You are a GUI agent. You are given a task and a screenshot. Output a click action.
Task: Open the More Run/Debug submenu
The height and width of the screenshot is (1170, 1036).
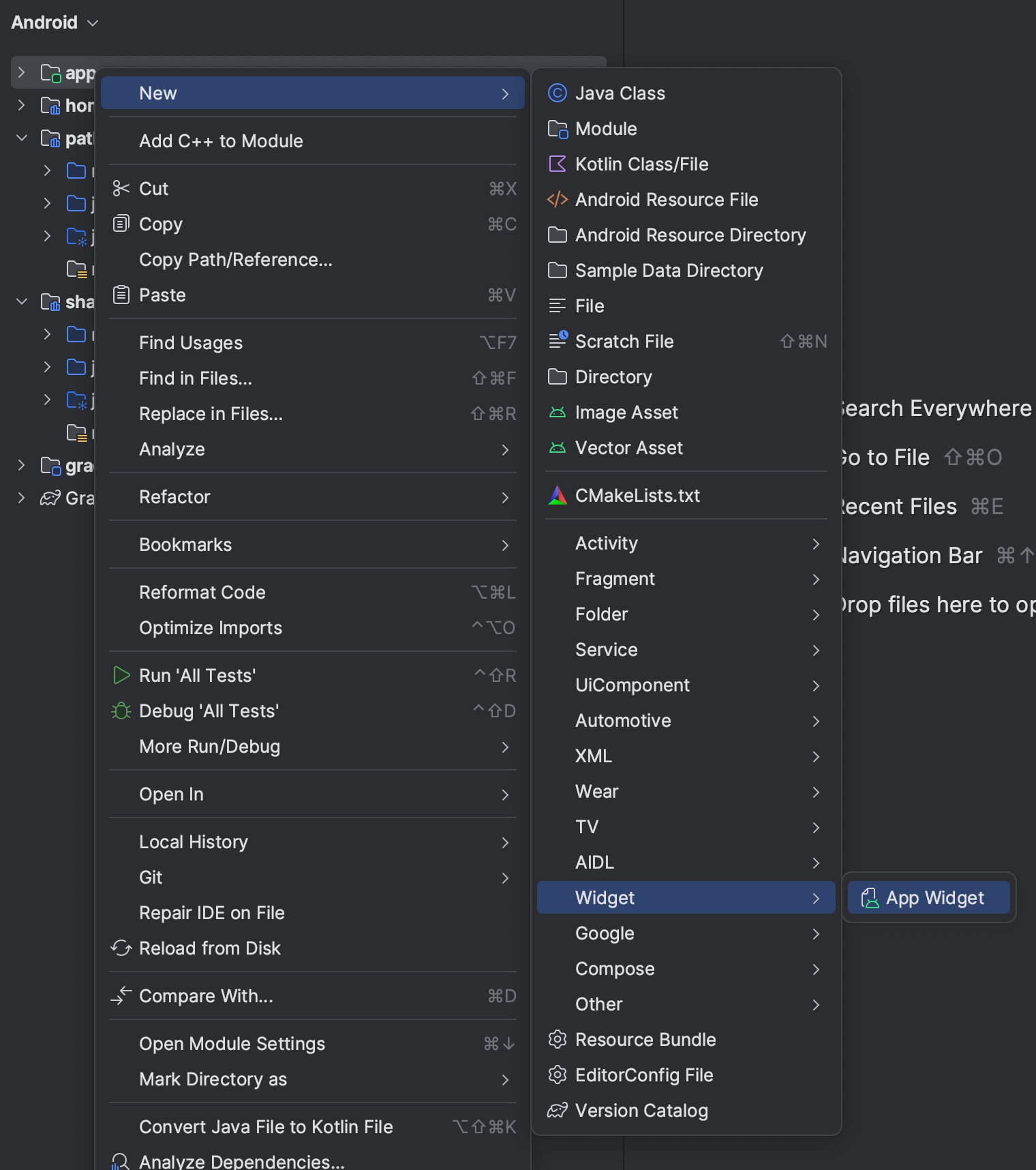(313, 747)
